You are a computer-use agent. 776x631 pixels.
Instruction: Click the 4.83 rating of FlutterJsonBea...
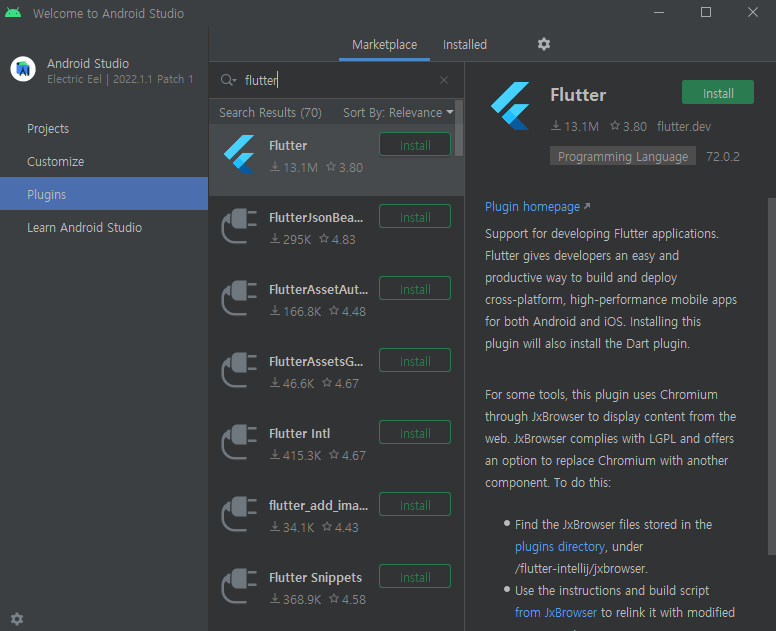[x=338, y=240]
